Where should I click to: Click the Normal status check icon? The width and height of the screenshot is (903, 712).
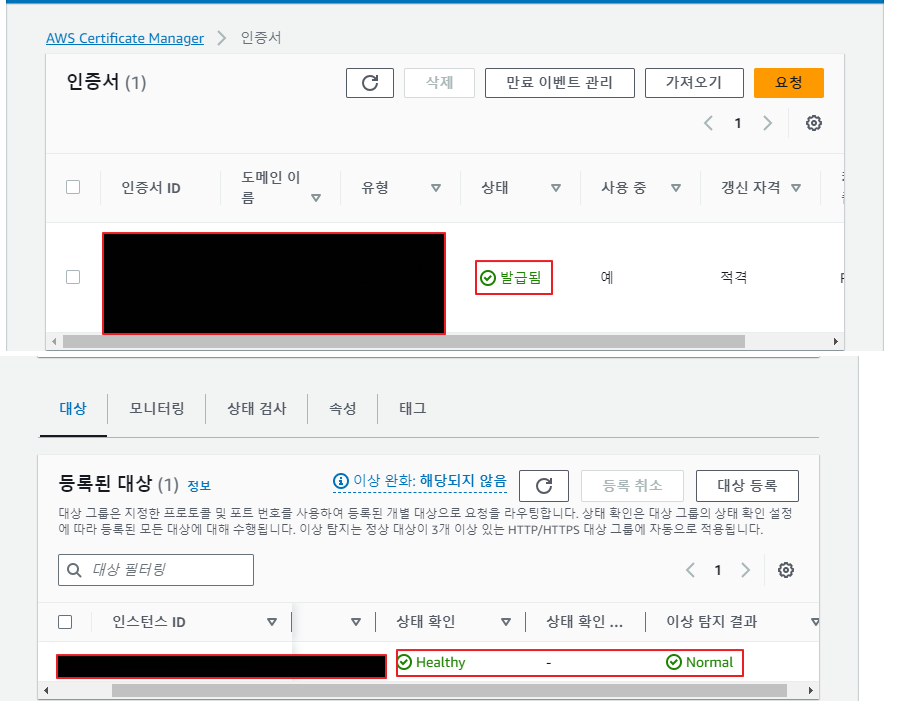coord(673,662)
